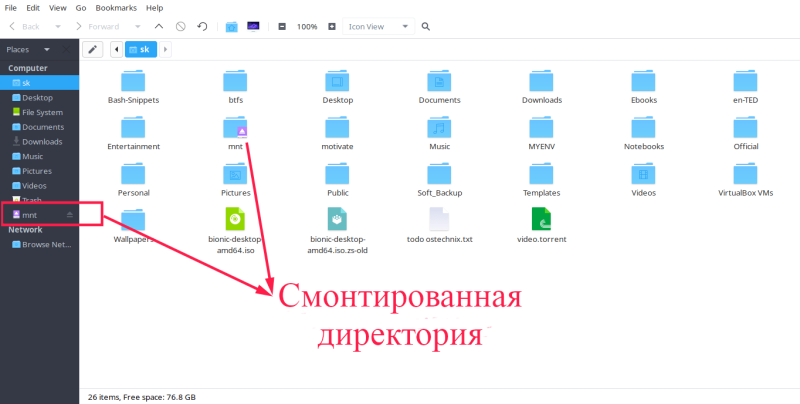The height and width of the screenshot is (404, 800).
Task: Click the zoom in plus icon
Action: tap(332, 26)
